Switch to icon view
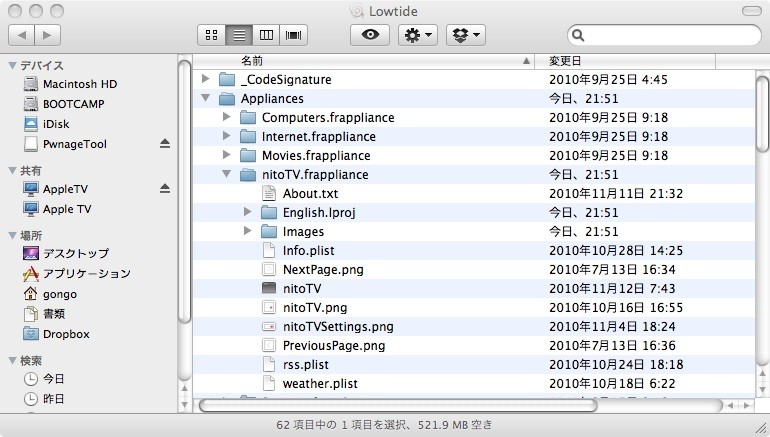The image size is (770, 437). [x=212, y=35]
